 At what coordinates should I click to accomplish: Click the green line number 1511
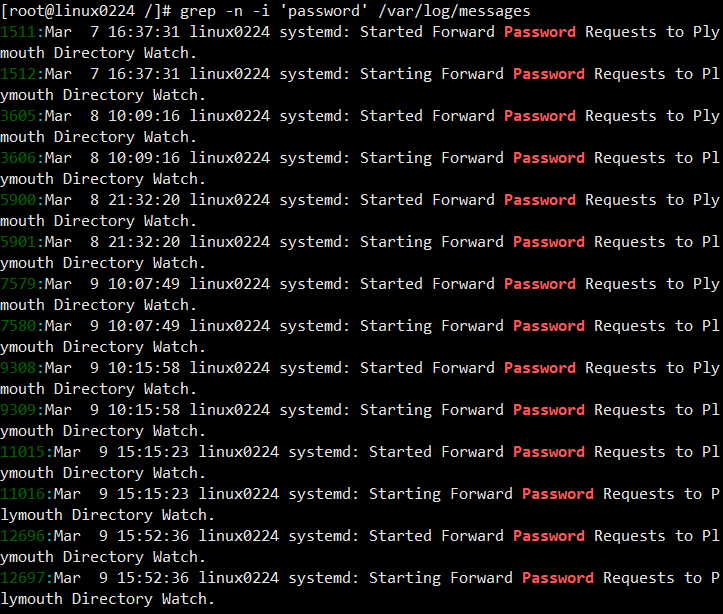coord(18,32)
